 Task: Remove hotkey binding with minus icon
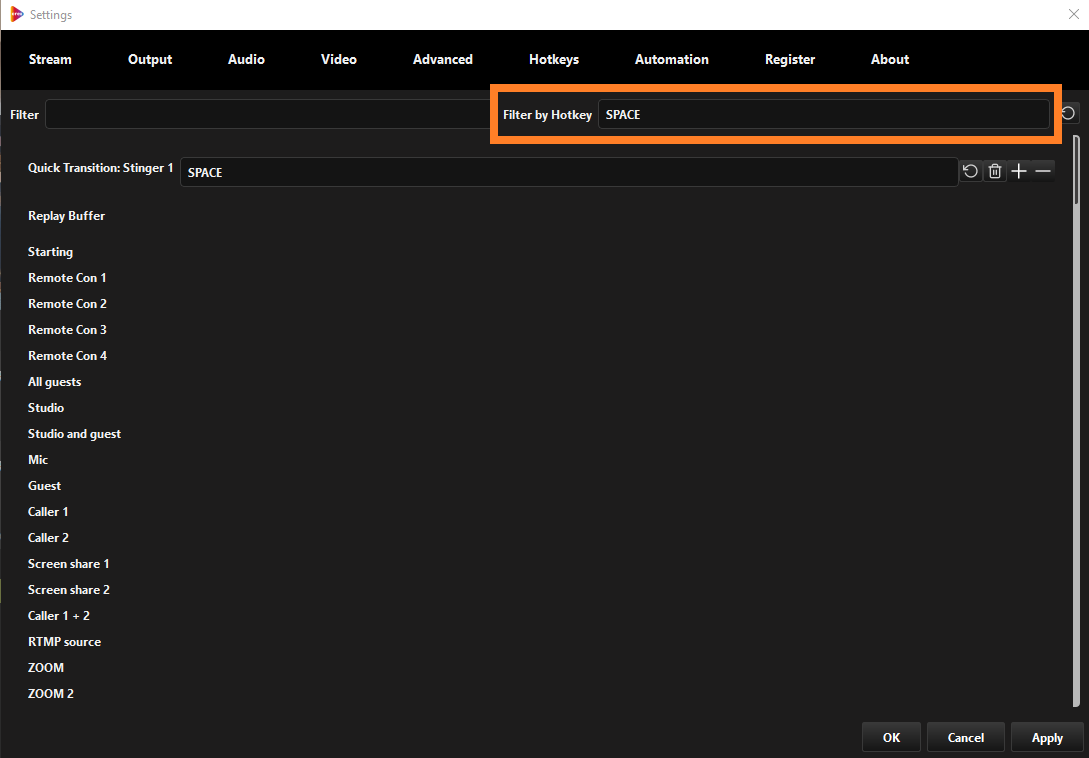[x=1043, y=171]
